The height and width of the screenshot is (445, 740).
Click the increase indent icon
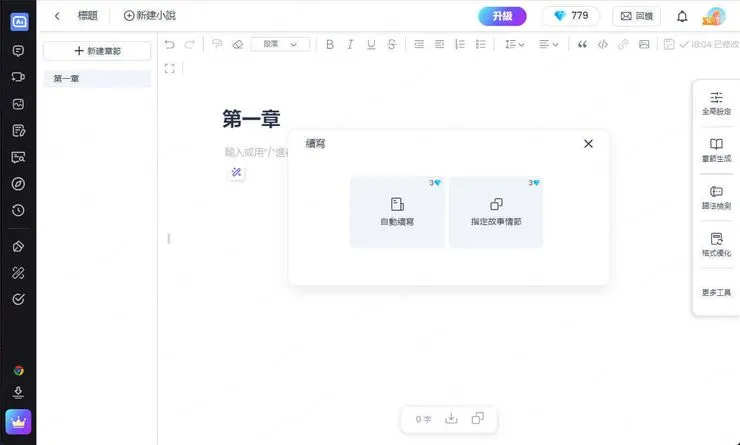tap(439, 44)
